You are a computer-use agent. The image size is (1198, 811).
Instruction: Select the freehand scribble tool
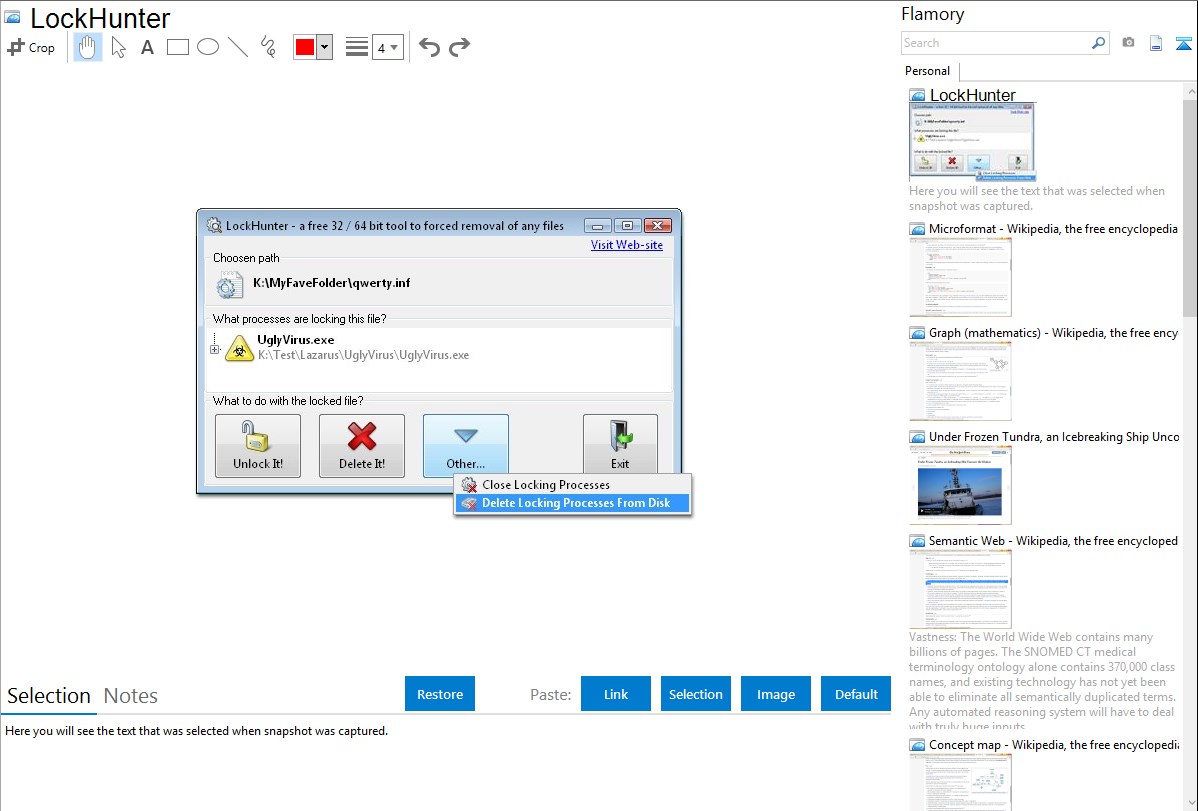pos(268,47)
